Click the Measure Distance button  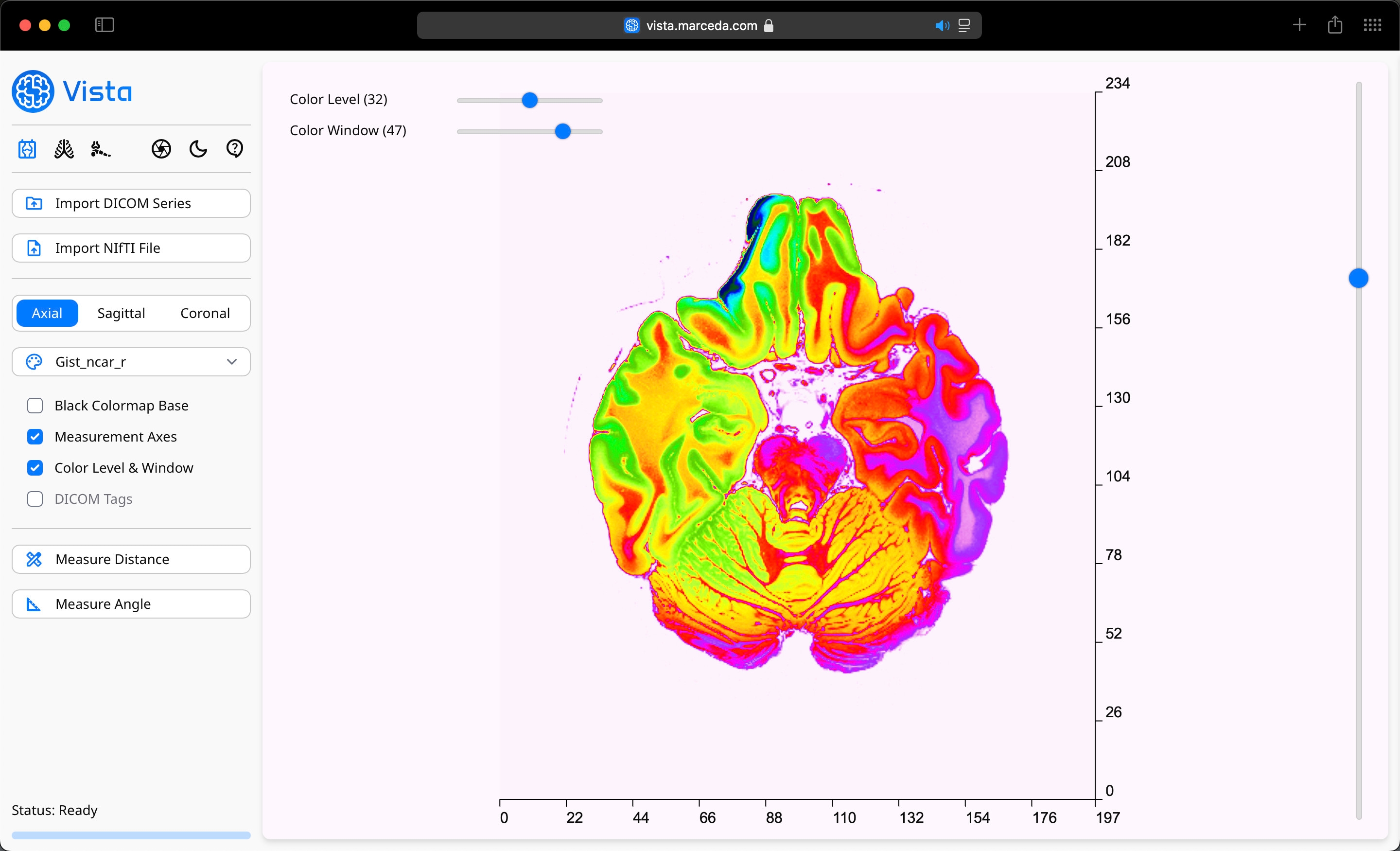131,559
